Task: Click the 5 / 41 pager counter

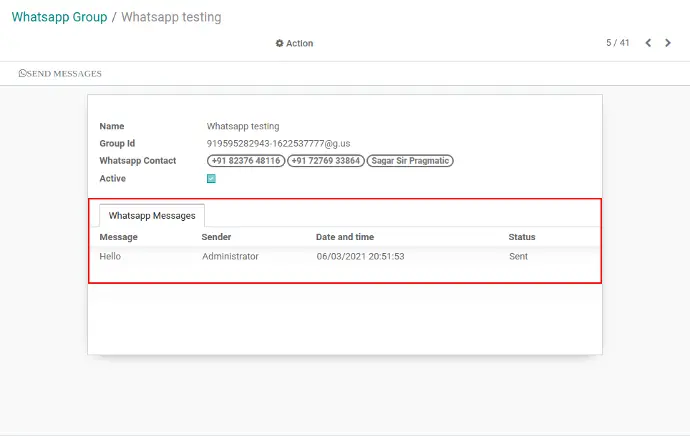Action: 618,43
